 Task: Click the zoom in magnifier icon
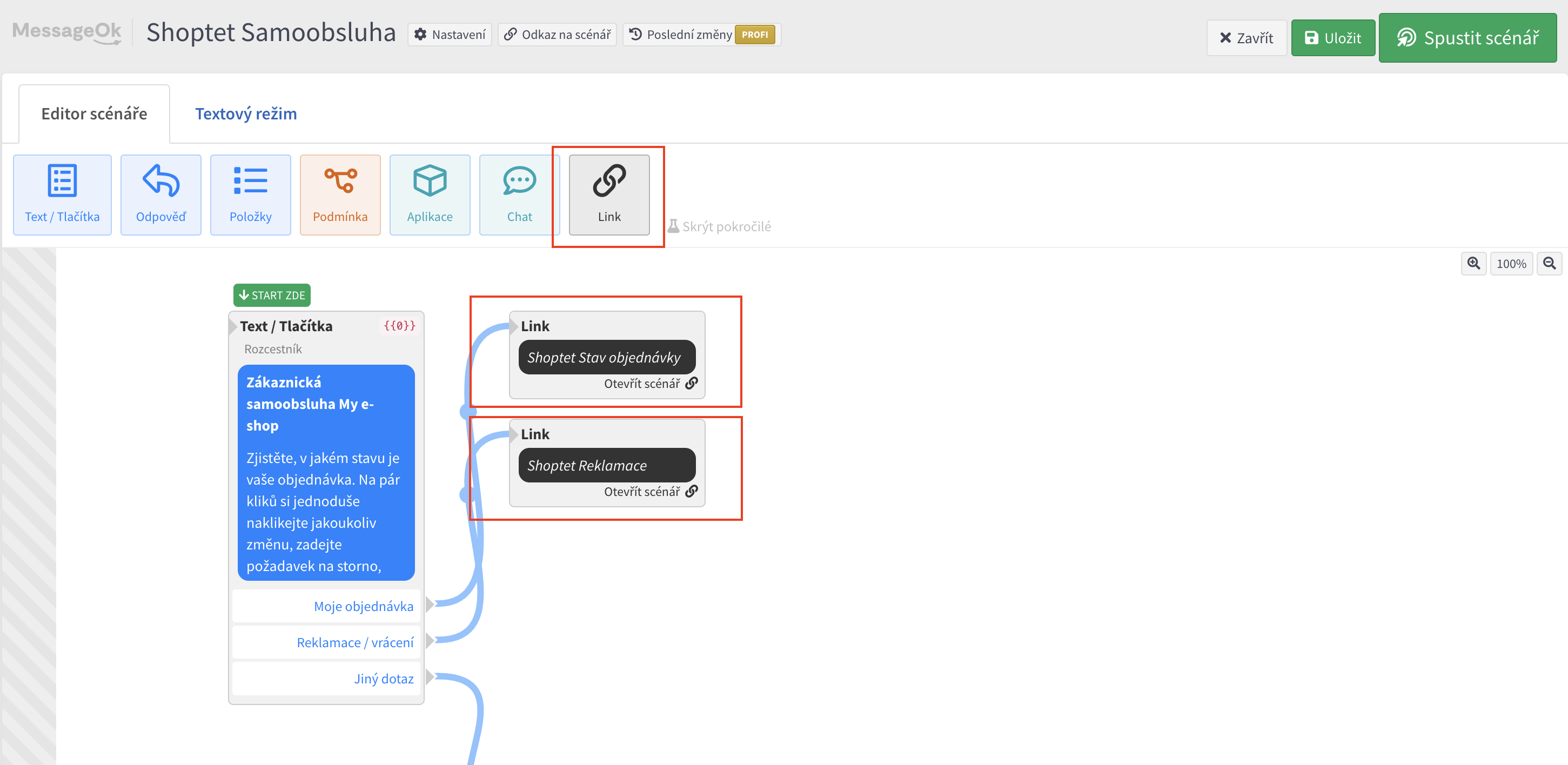1473,264
